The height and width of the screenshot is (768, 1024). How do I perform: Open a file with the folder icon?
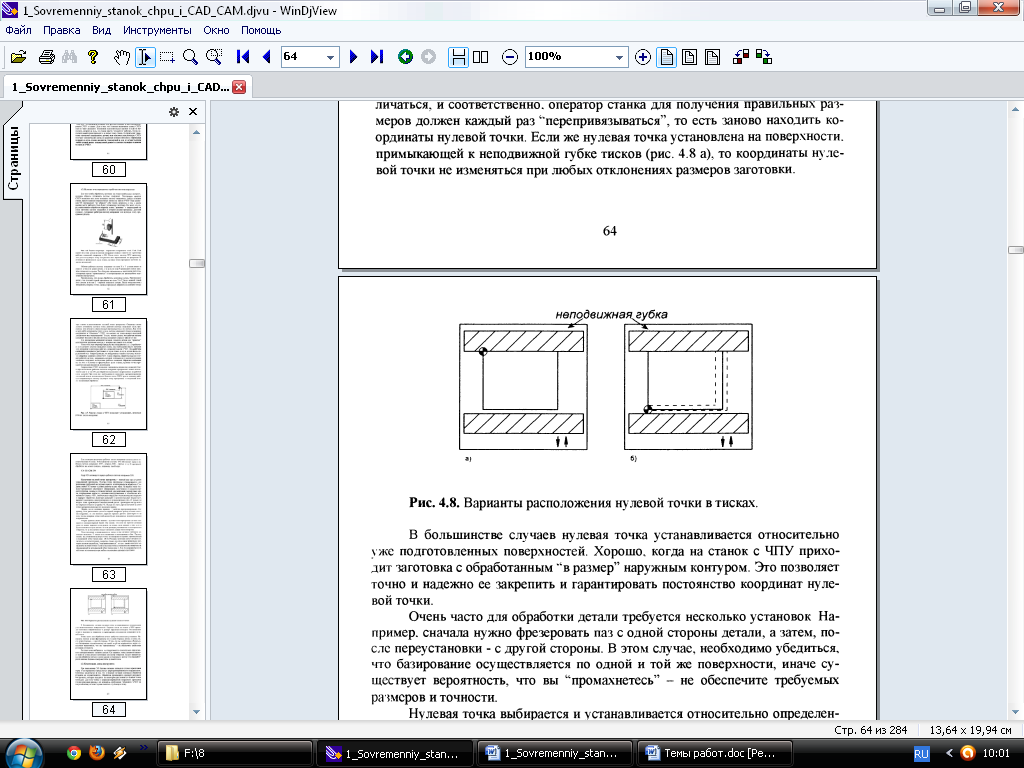[x=19, y=57]
